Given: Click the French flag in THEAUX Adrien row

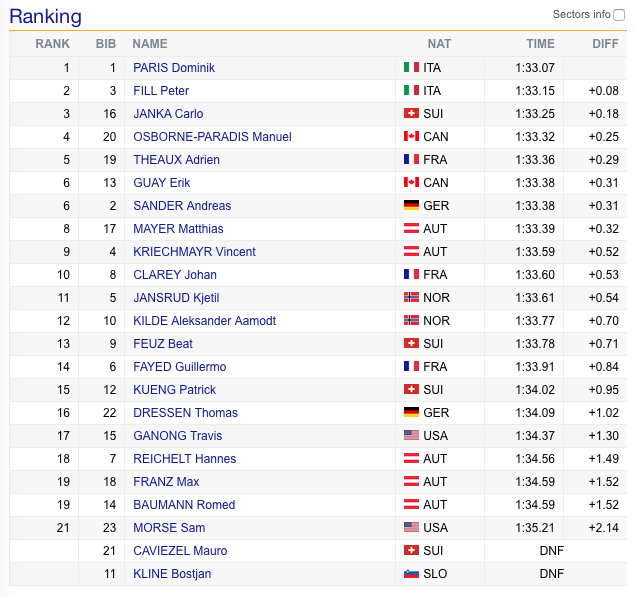Looking at the screenshot, I should pyautogui.click(x=411, y=159).
